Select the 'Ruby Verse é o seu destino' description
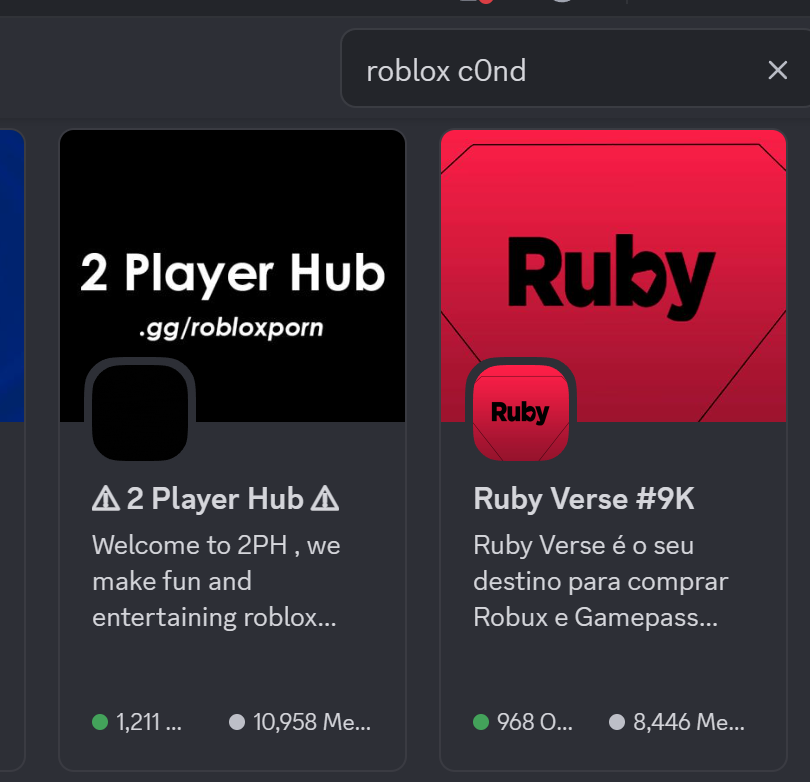The image size is (810, 782). 601,581
